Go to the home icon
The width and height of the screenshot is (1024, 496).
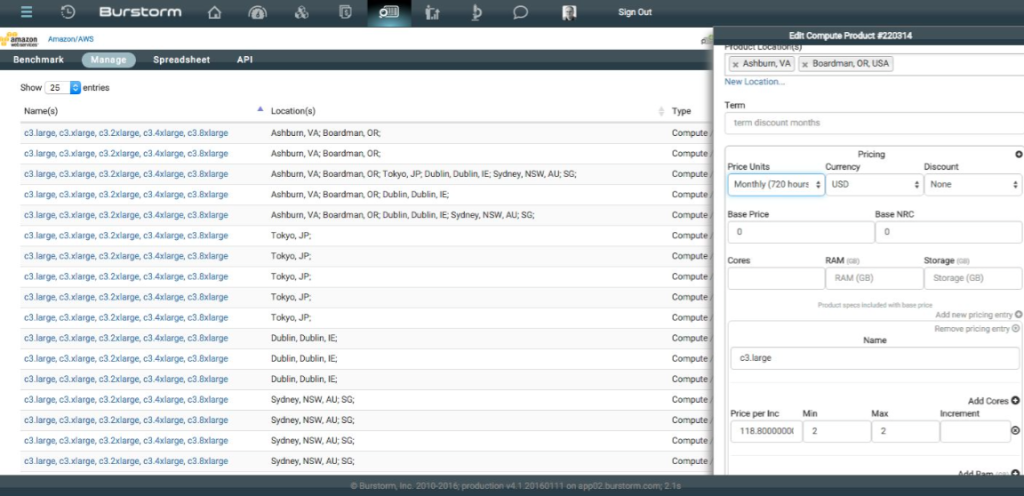(214, 12)
